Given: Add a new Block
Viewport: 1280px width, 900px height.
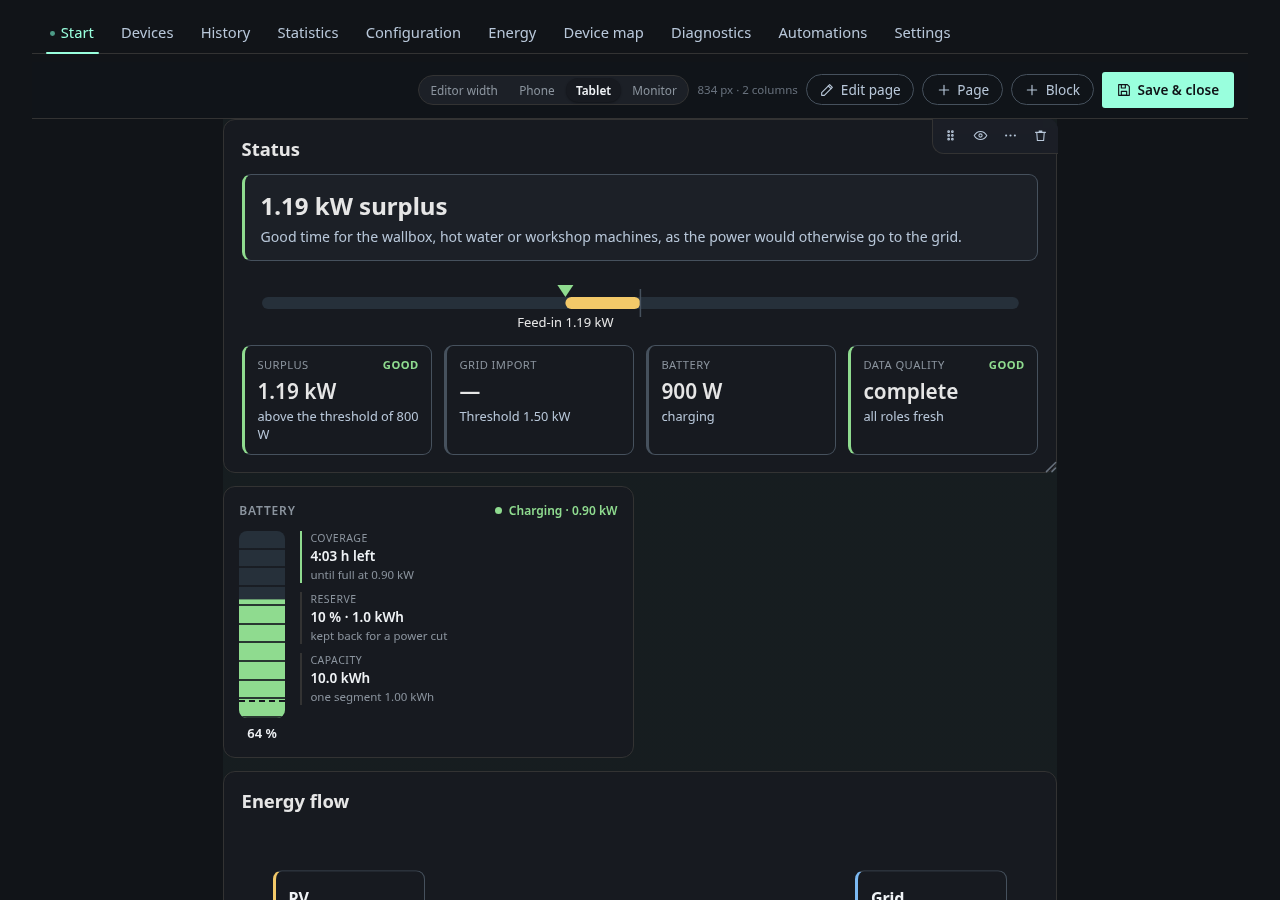Looking at the screenshot, I should tap(1052, 90).
